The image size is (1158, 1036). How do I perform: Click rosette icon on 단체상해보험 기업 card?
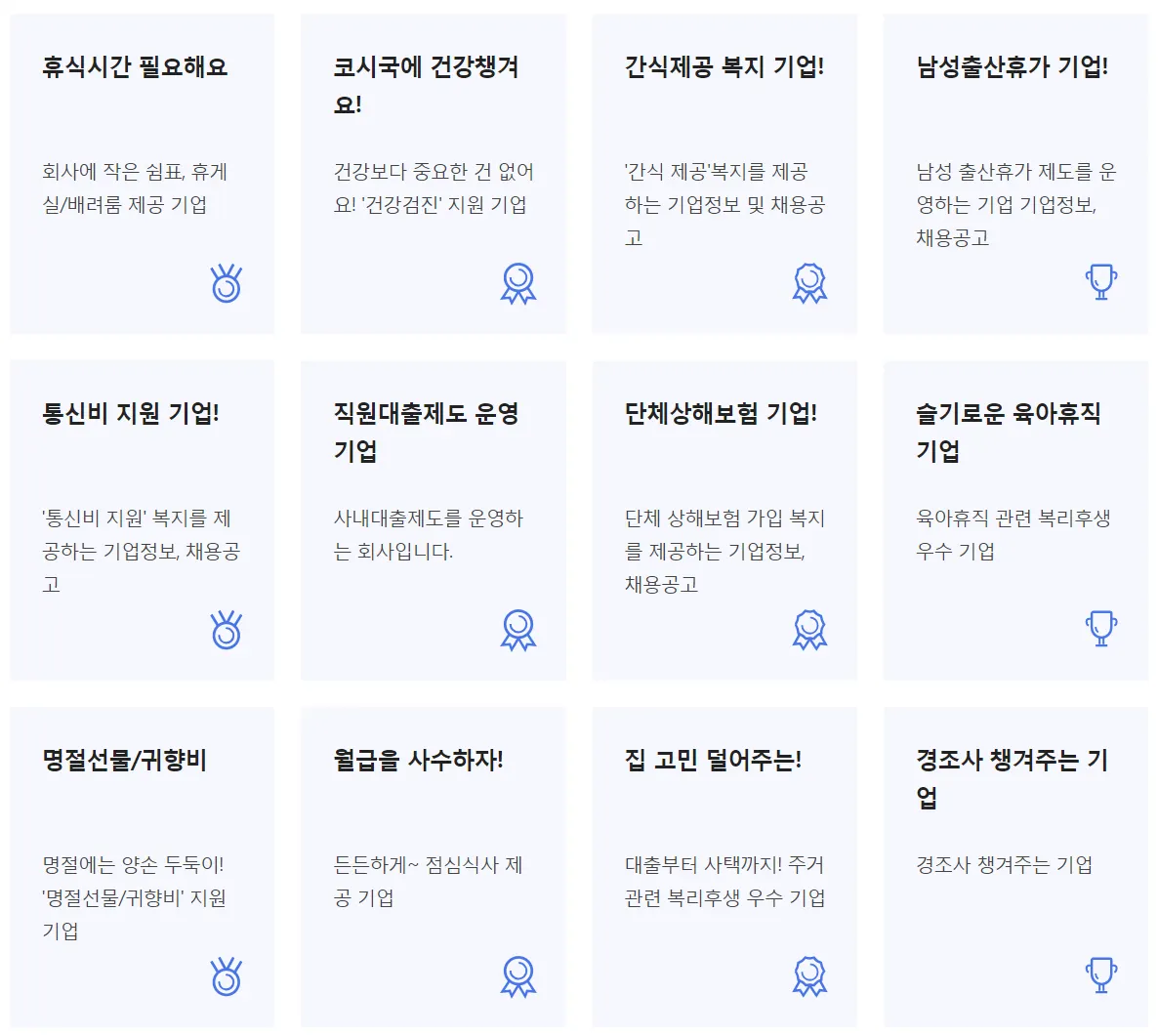809,630
